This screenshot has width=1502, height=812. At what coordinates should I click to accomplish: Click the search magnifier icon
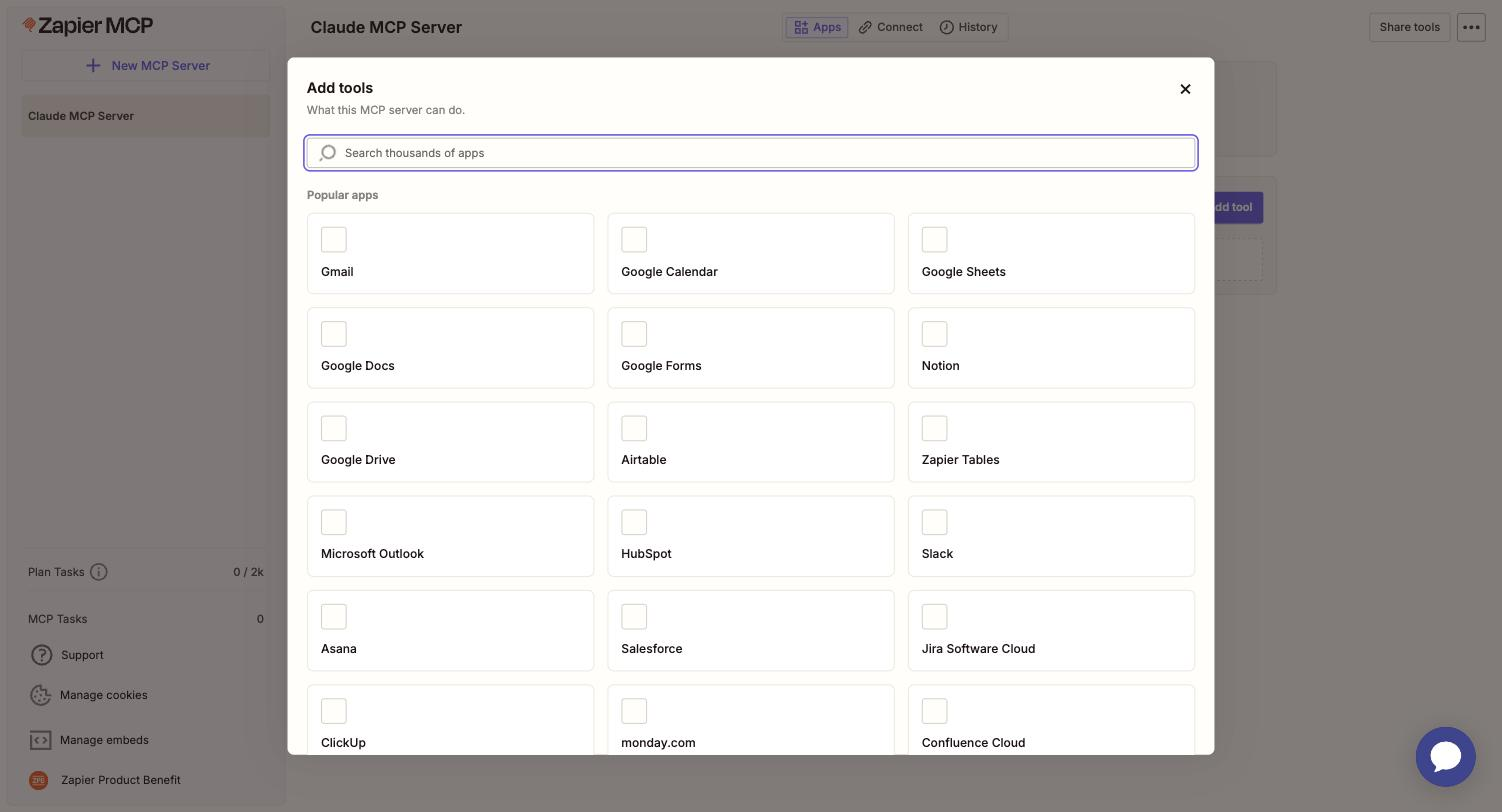(x=328, y=153)
